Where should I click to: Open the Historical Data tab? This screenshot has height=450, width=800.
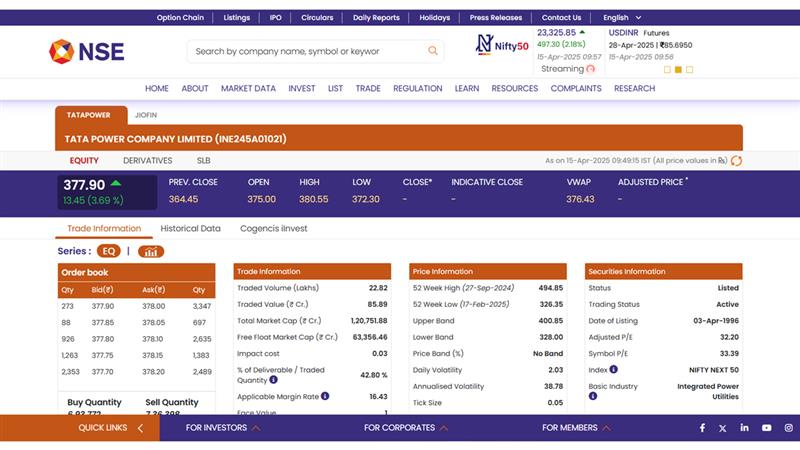(x=190, y=228)
